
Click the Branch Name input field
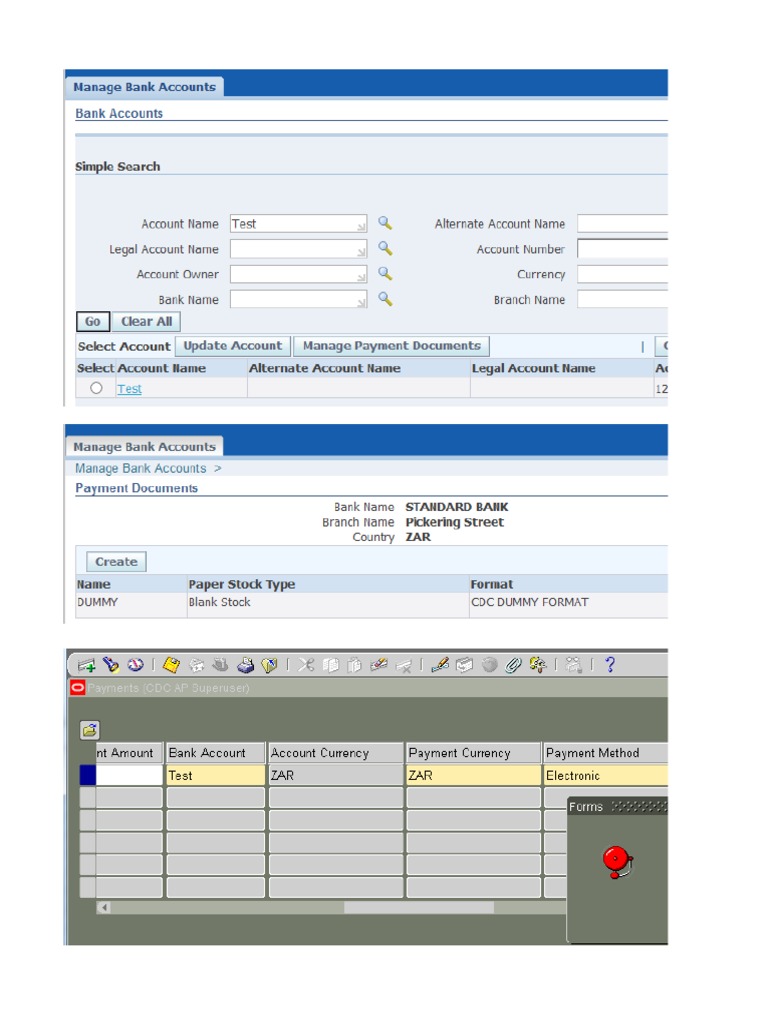pos(622,300)
